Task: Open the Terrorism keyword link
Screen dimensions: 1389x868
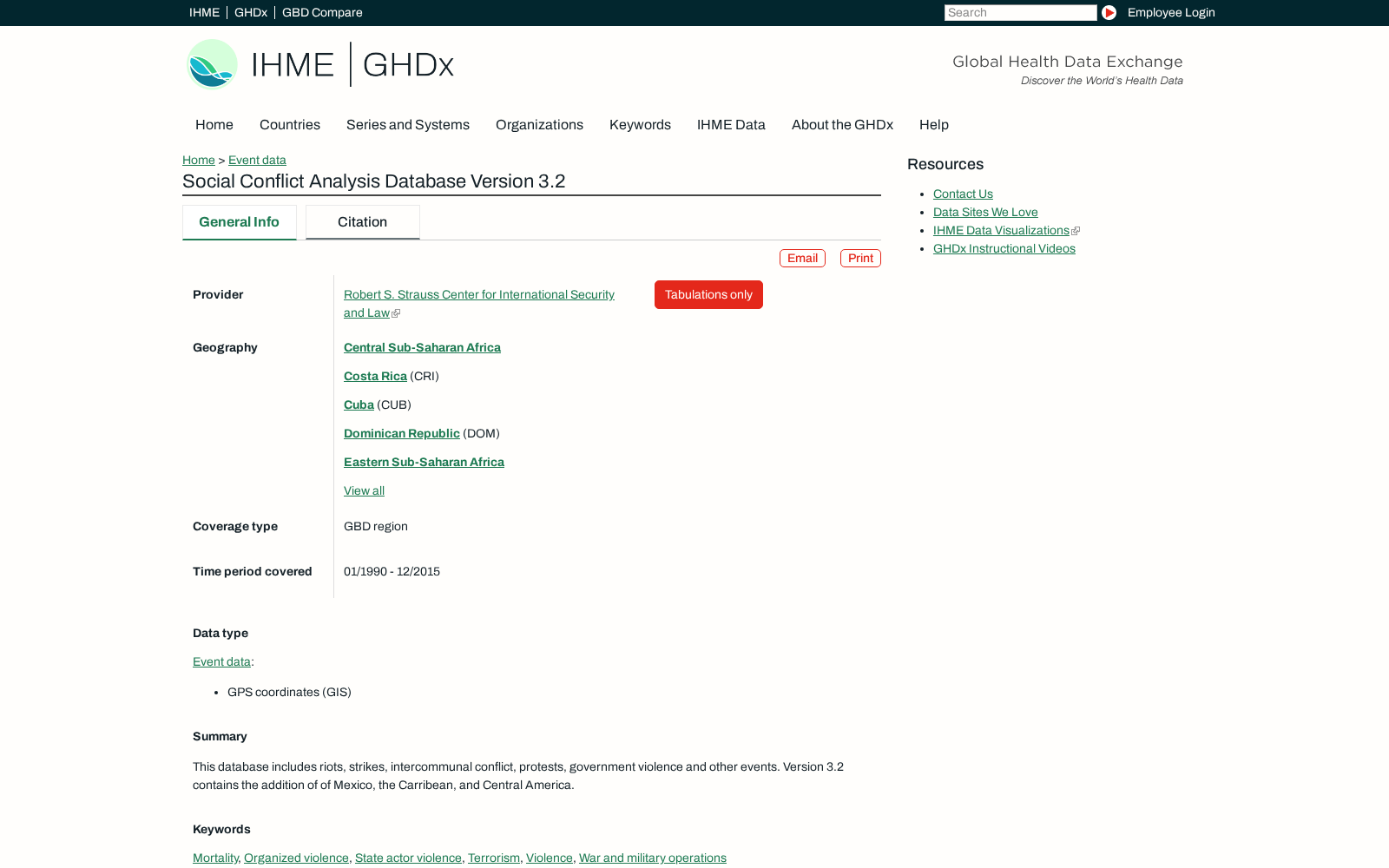Action: [494, 858]
